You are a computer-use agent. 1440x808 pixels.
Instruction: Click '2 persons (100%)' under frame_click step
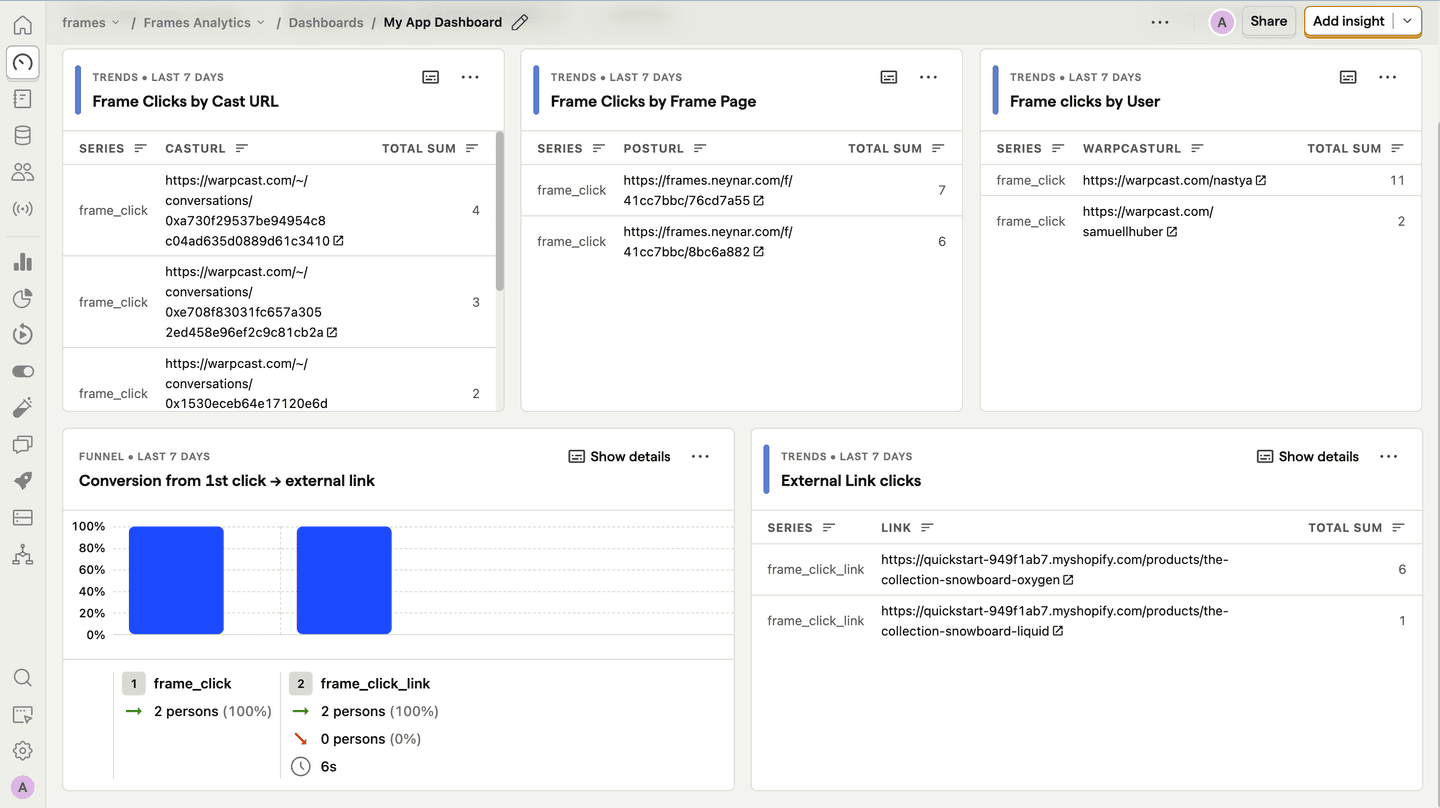[x=212, y=712]
